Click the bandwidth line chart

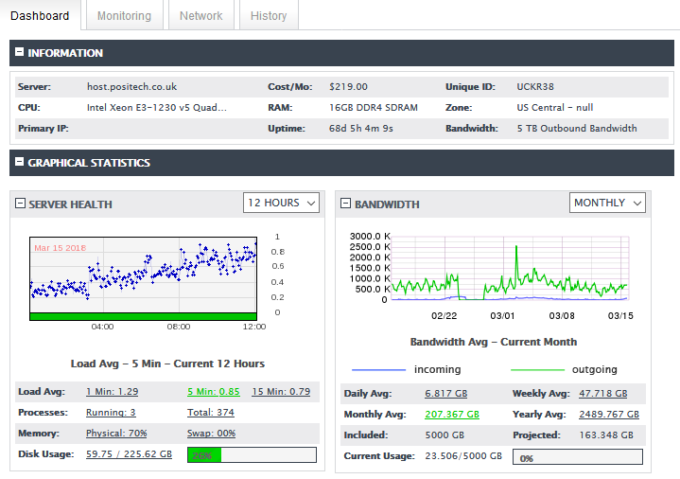point(510,268)
